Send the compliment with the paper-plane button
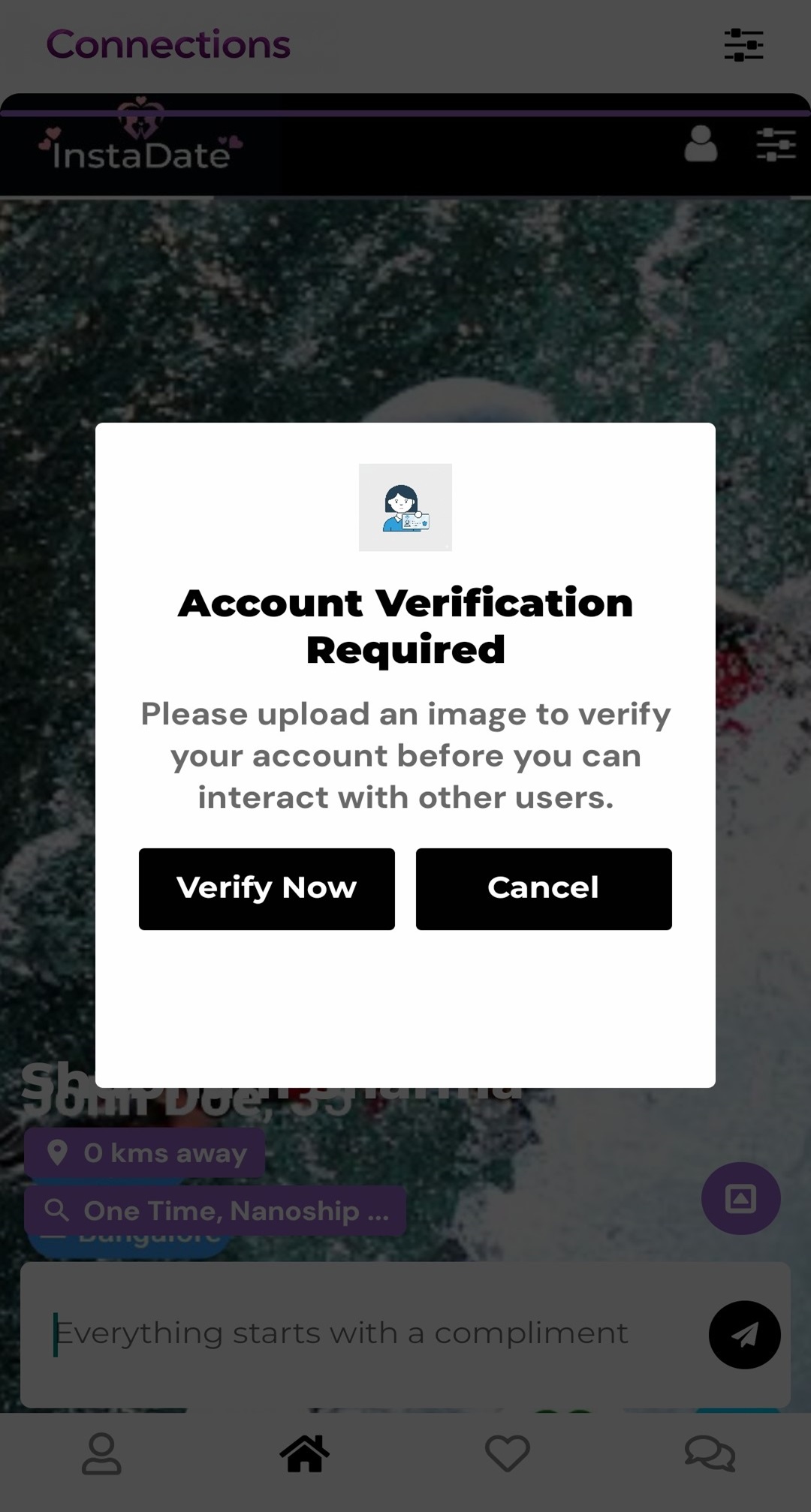This screenshot has width=811, height=1512. 745,1335
